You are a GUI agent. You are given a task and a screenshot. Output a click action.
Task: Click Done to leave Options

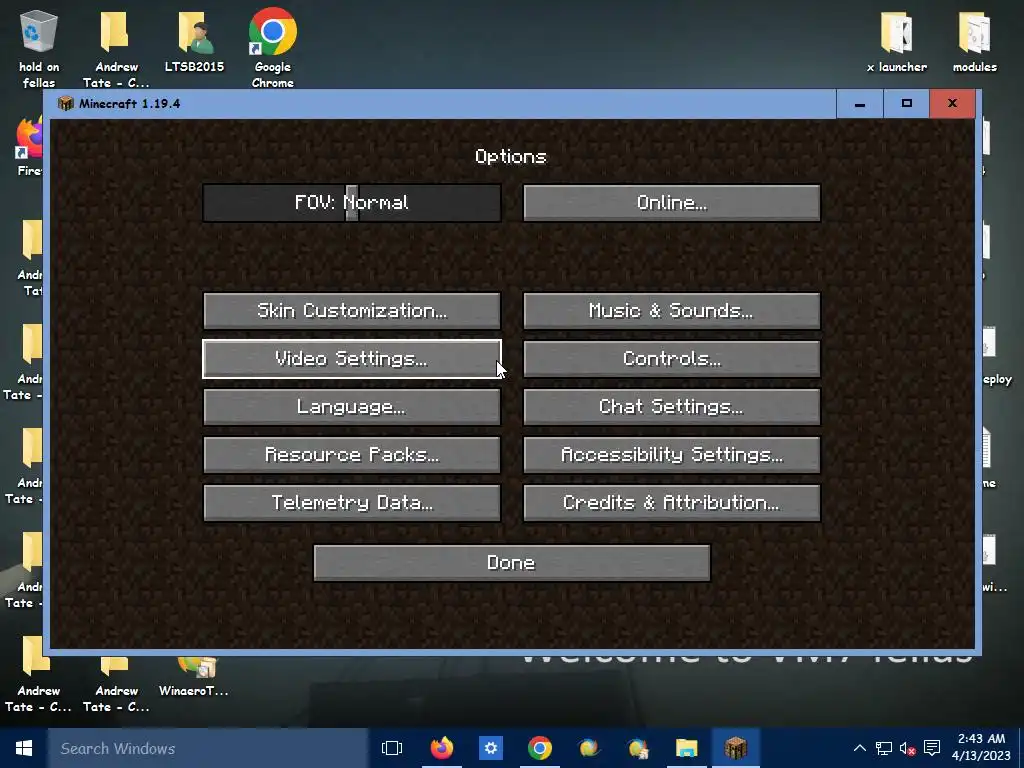(512, 563)
